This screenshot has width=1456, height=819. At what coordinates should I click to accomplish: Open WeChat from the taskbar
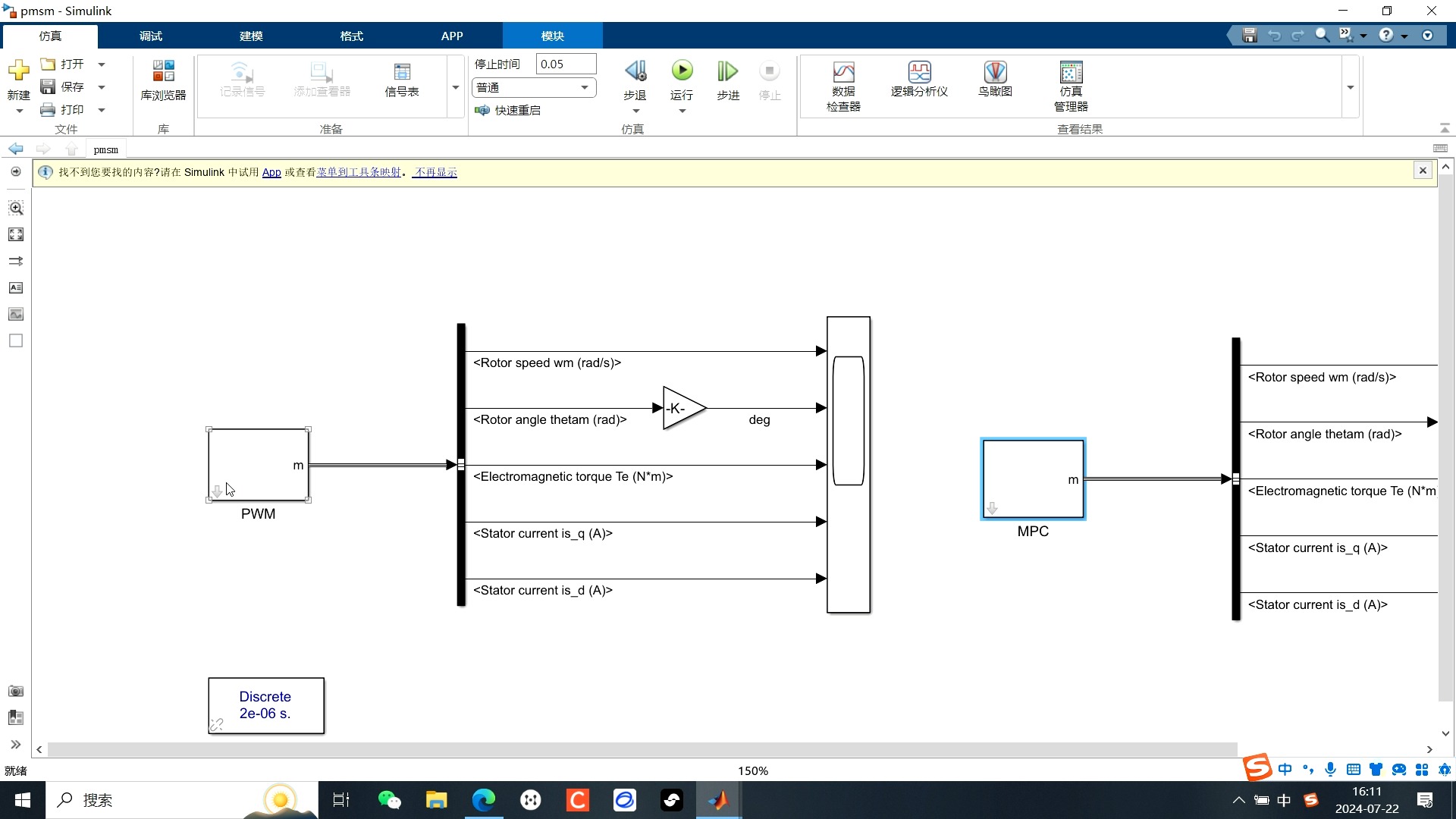point(389,800)
